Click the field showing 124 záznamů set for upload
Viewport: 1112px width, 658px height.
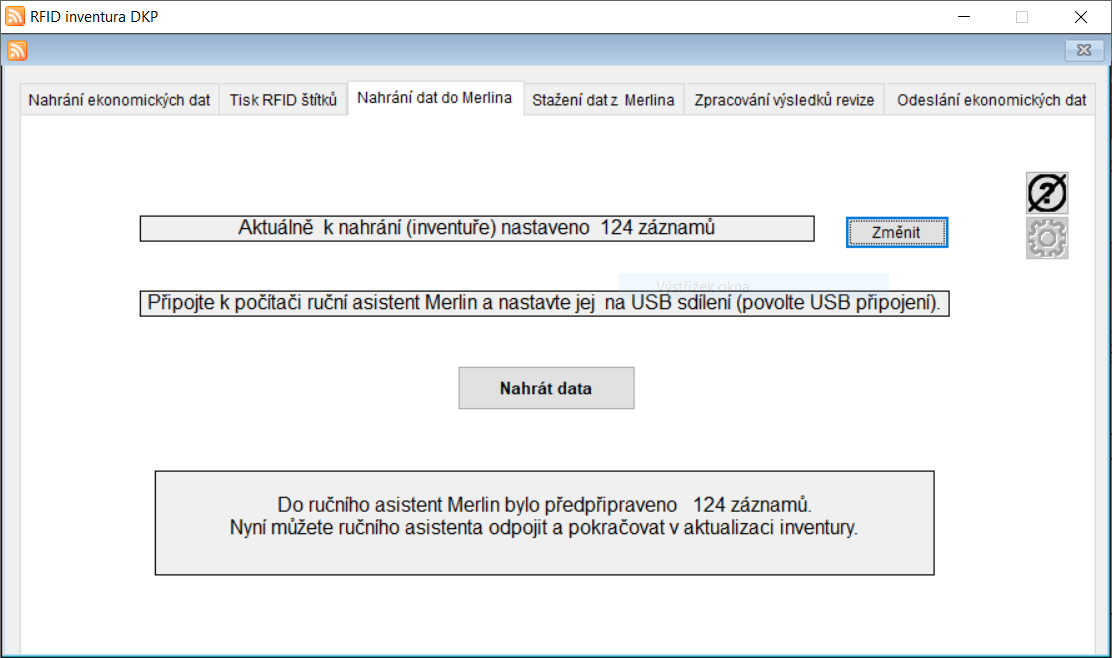(476, 229)
